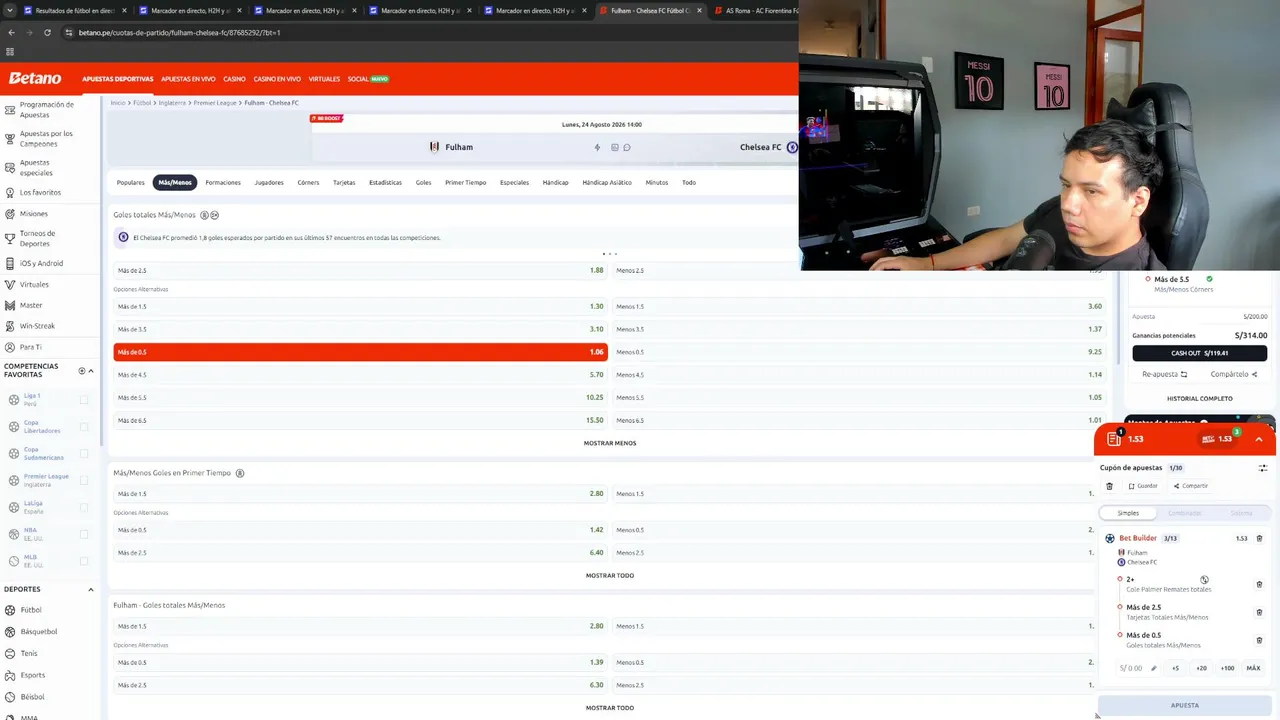Select the Simples betslip tab

(1128, 513)
